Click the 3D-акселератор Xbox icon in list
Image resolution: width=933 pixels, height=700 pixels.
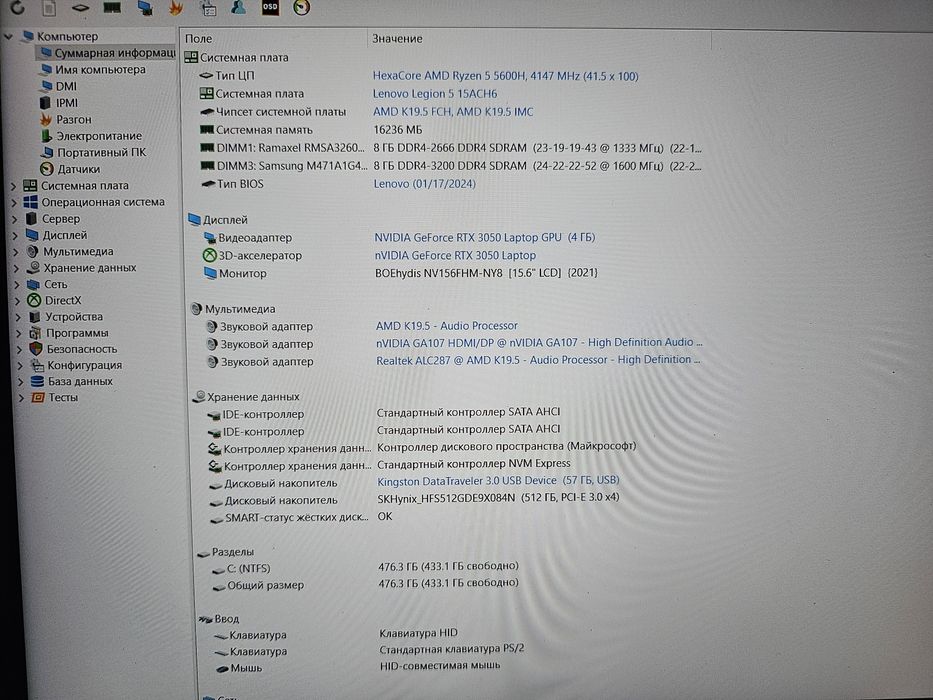click(209, 255)
